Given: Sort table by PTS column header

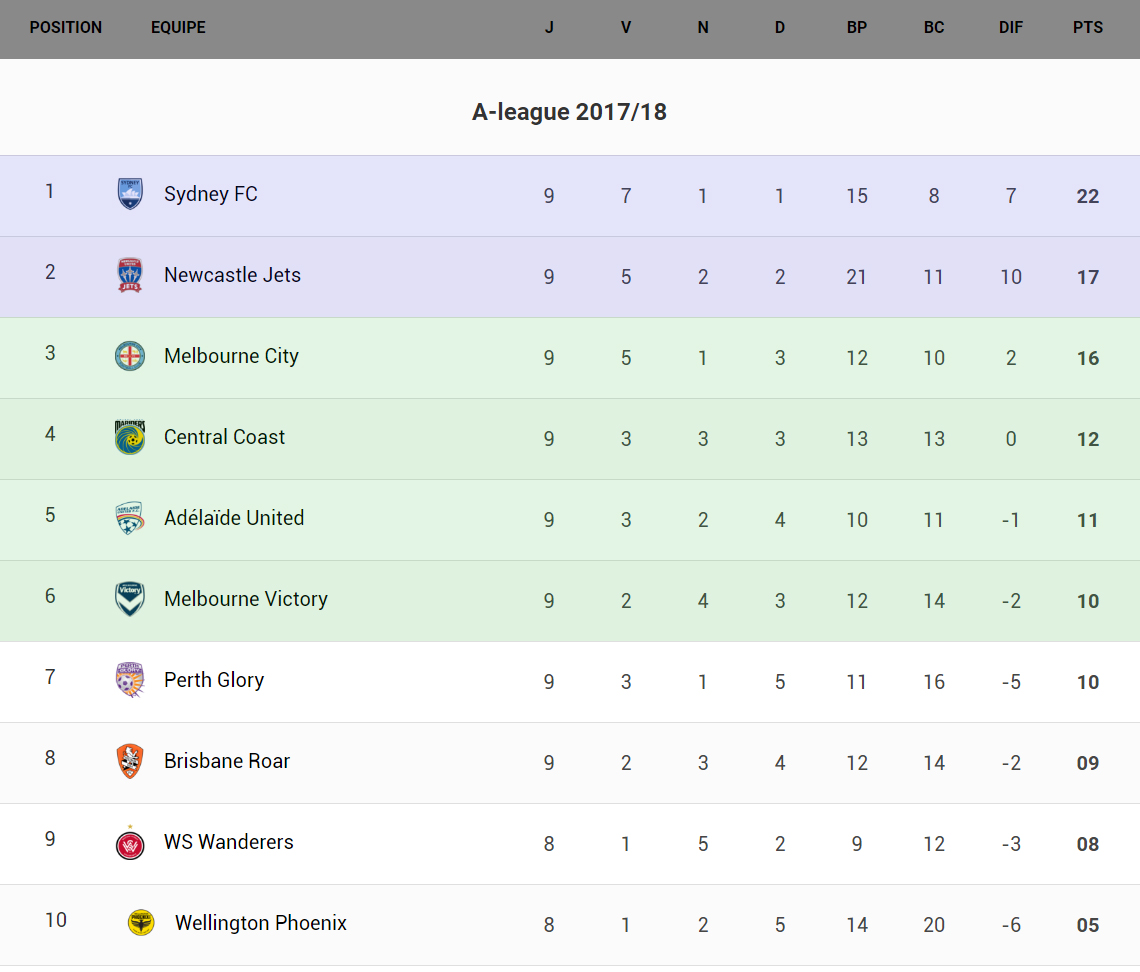Looking at the screenshot, I should point(1088,28).
